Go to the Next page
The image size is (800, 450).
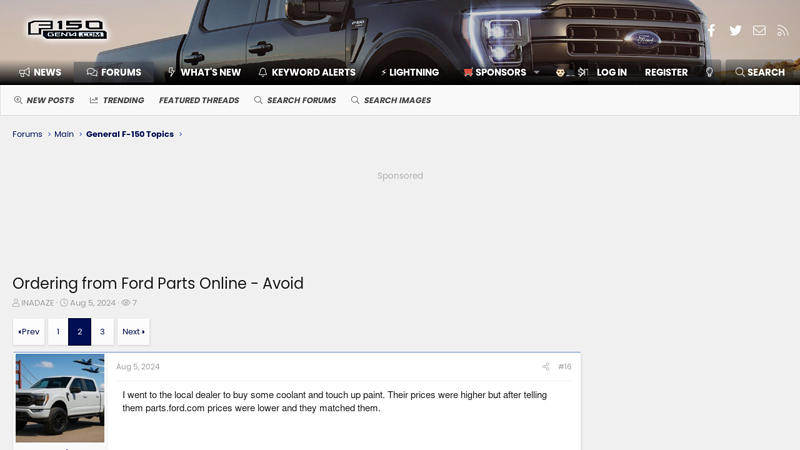click(133, 332)
